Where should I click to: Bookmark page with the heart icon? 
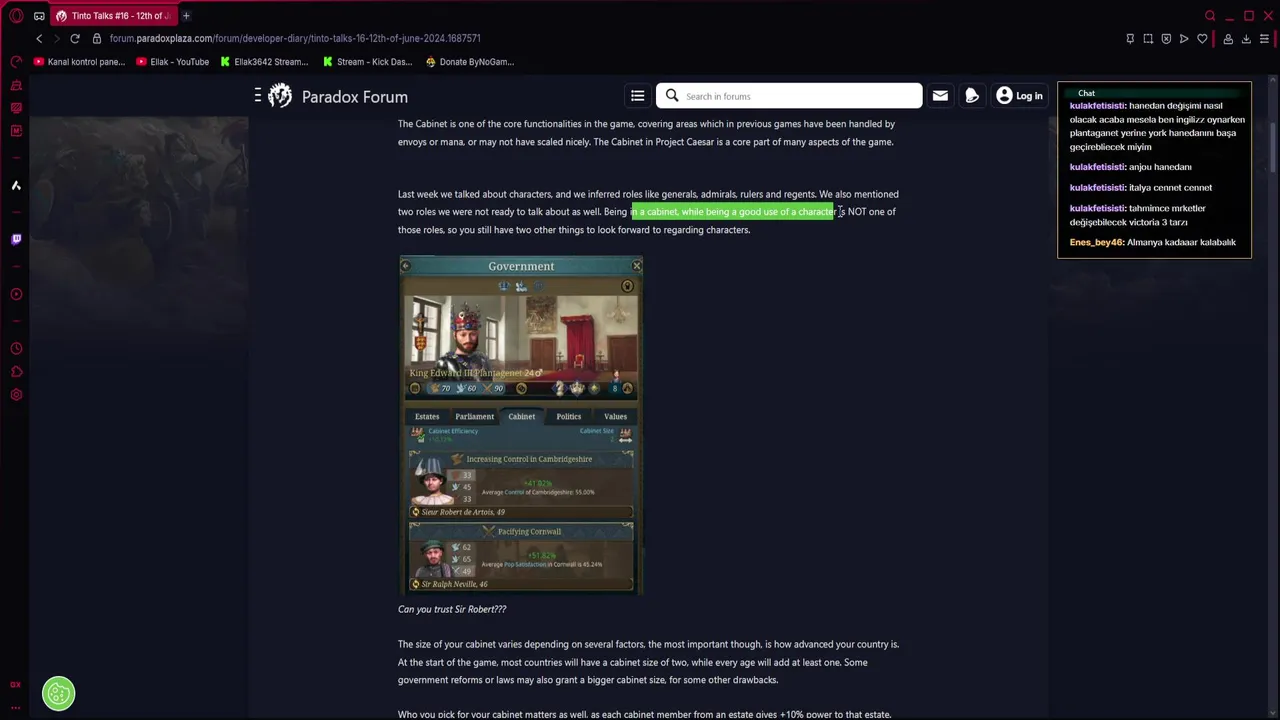coord(1202,39)
